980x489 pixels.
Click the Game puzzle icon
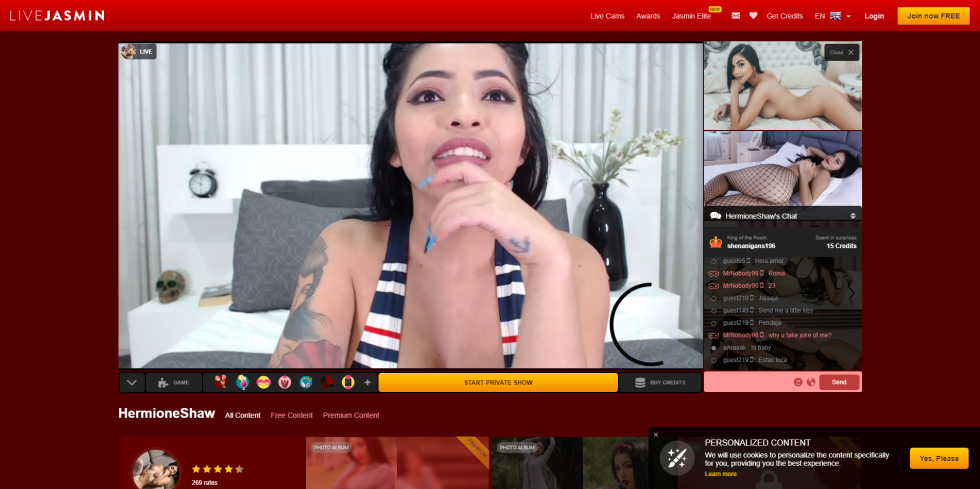pyautogui.click(x=163, y=382)
